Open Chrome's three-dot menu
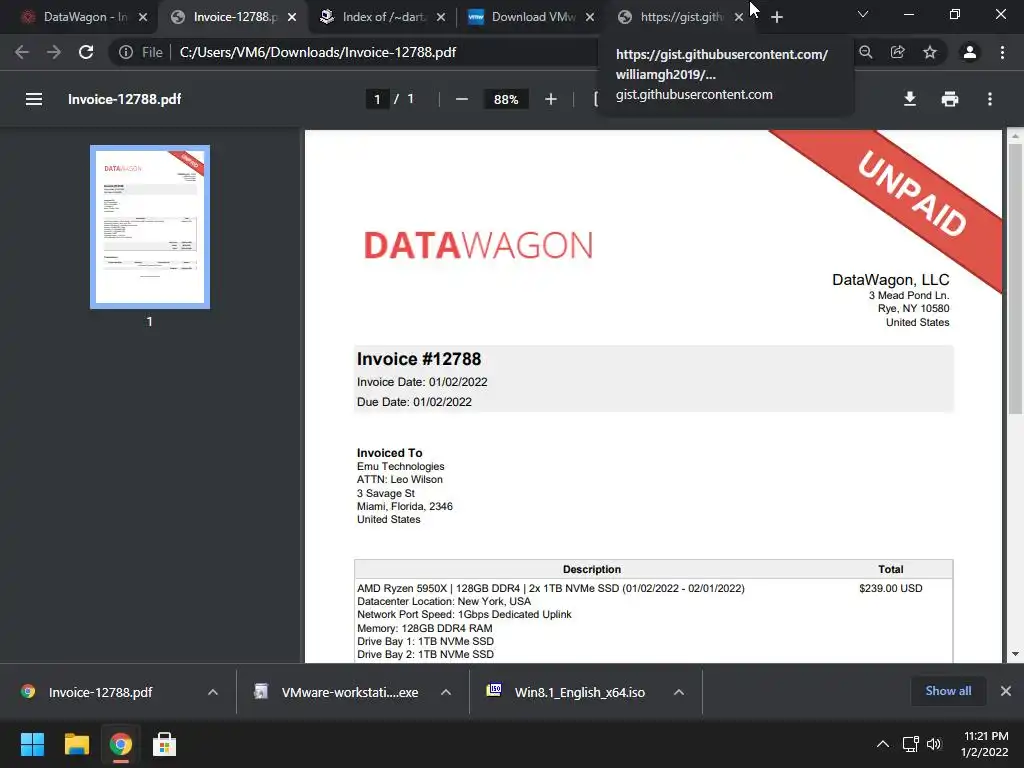The width and height of the screenshot is (1024, 768). click(x=1002, y=52)
